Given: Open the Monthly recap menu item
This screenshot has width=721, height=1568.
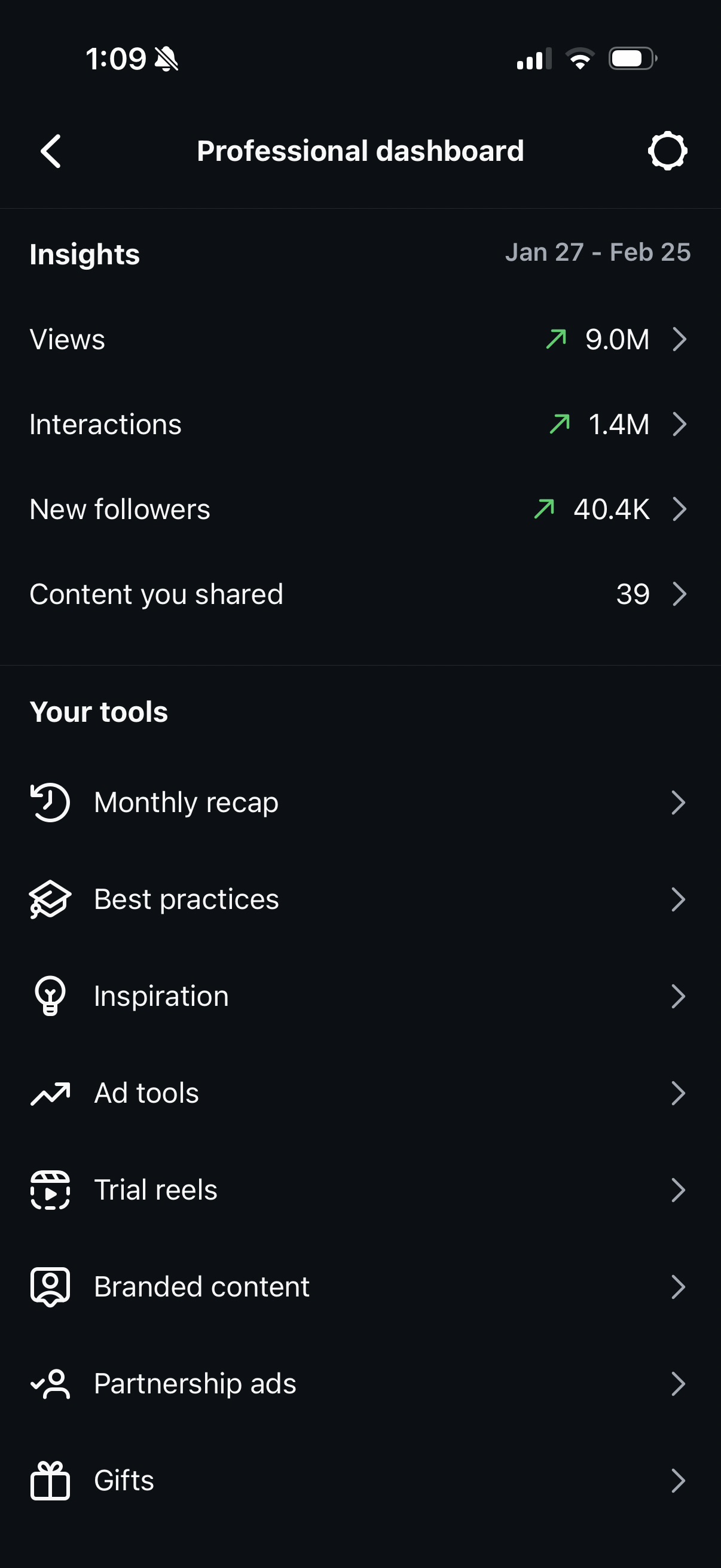Looking at the screenshot, I should click(x=186, y=803).
